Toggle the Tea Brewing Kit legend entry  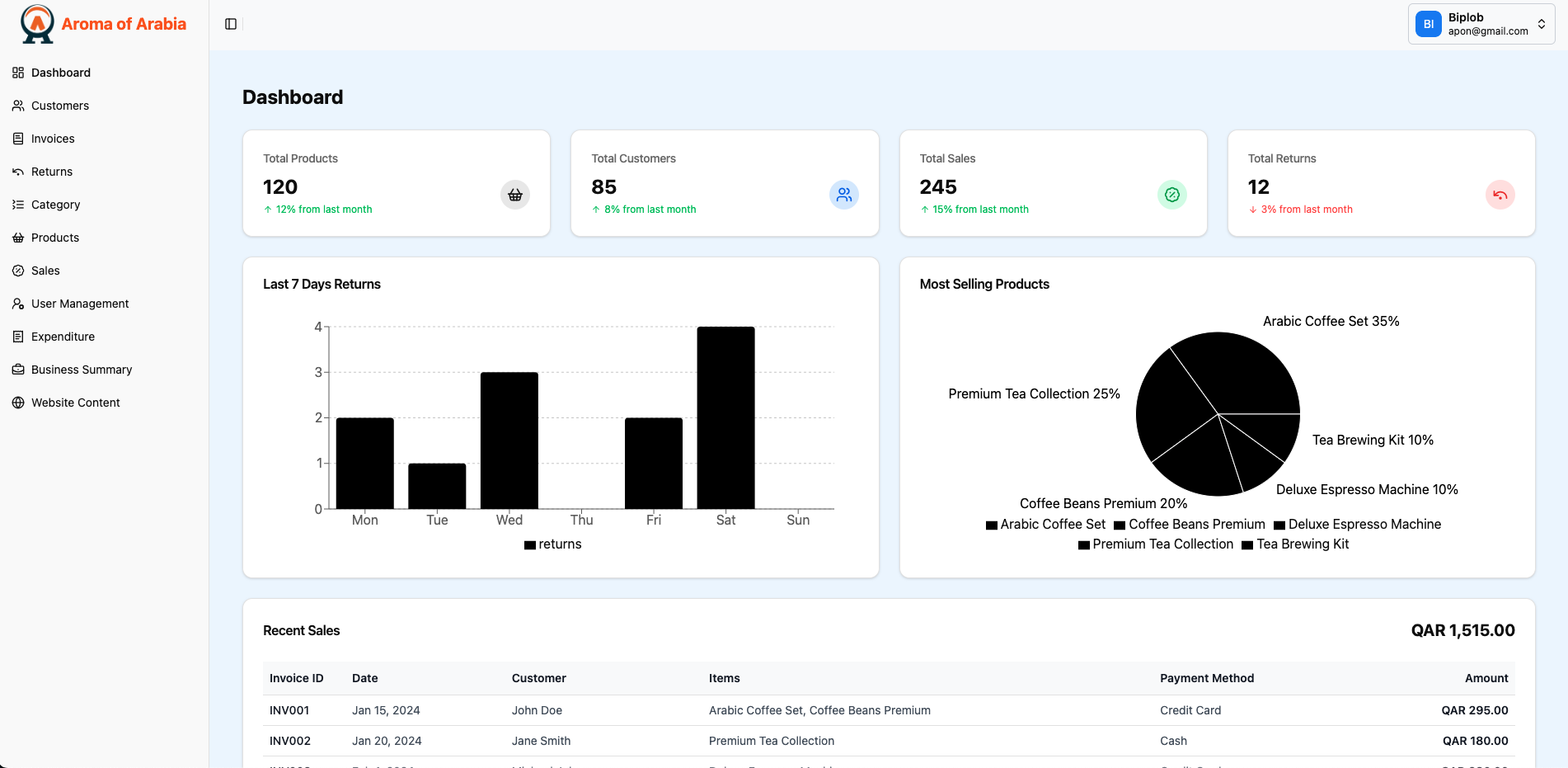coord(1295,544)
